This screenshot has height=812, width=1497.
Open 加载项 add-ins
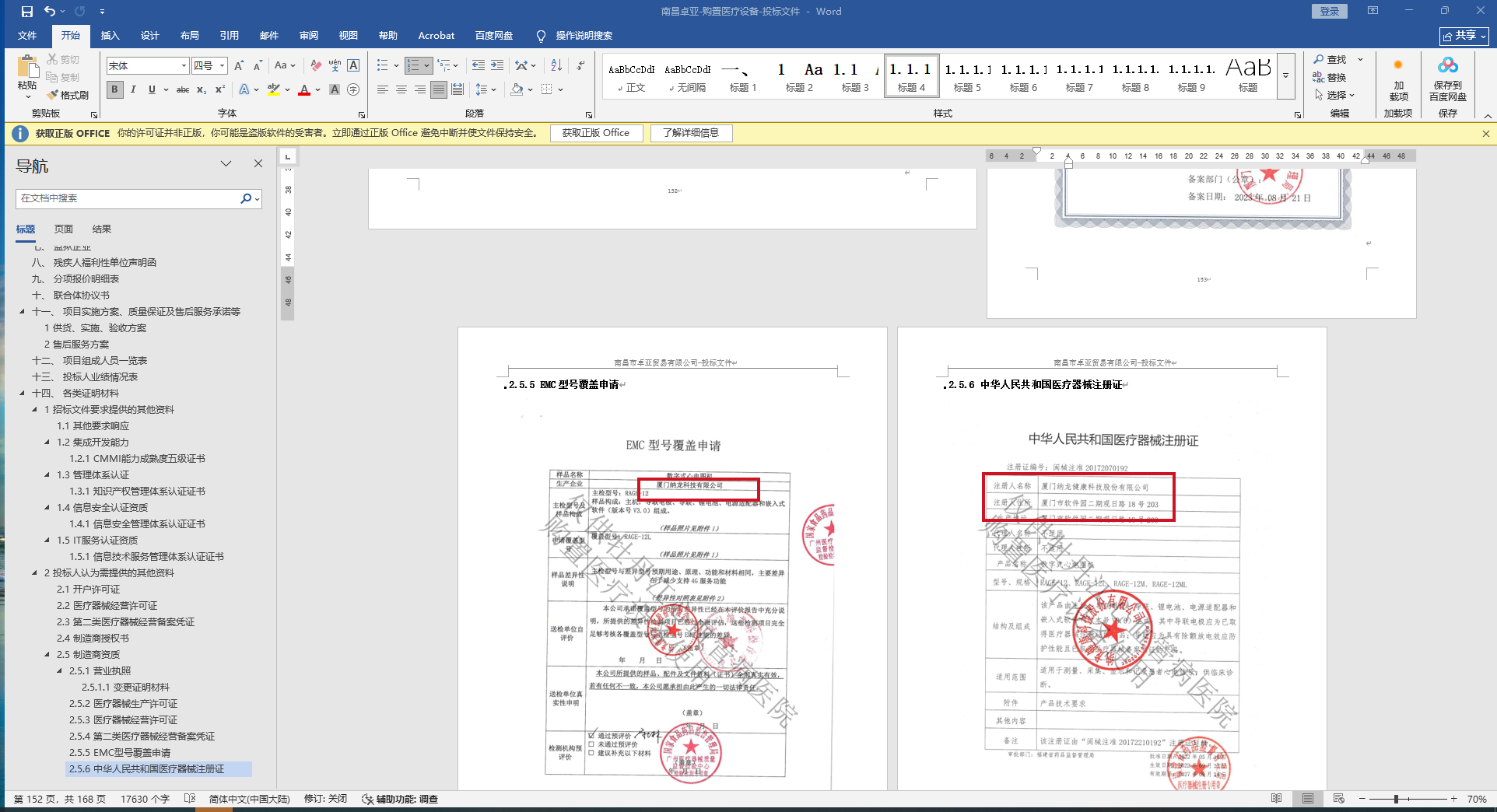(1398, 79)
